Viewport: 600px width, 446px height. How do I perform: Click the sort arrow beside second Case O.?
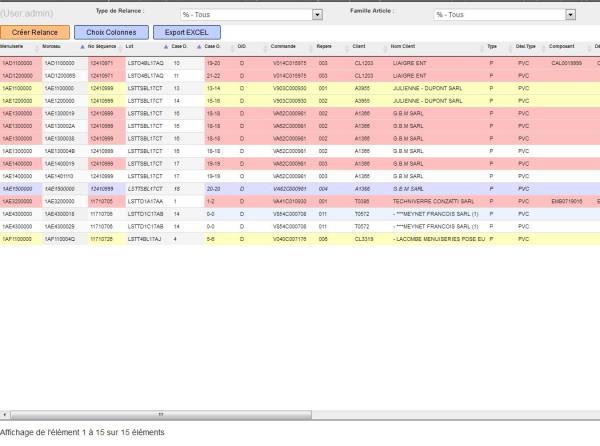198,47
